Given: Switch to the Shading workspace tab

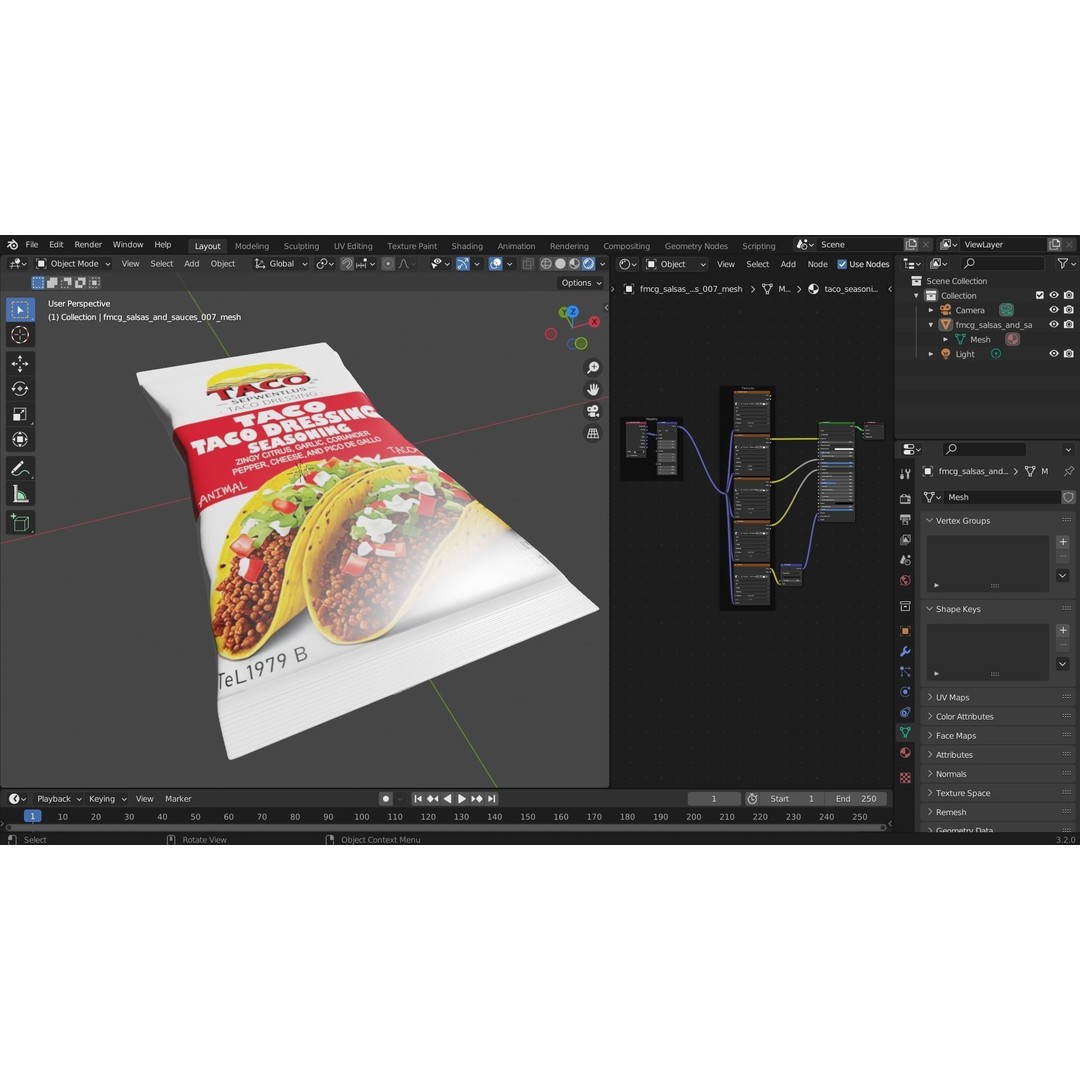Looking at the screenshot, I should tap(467, 246).
